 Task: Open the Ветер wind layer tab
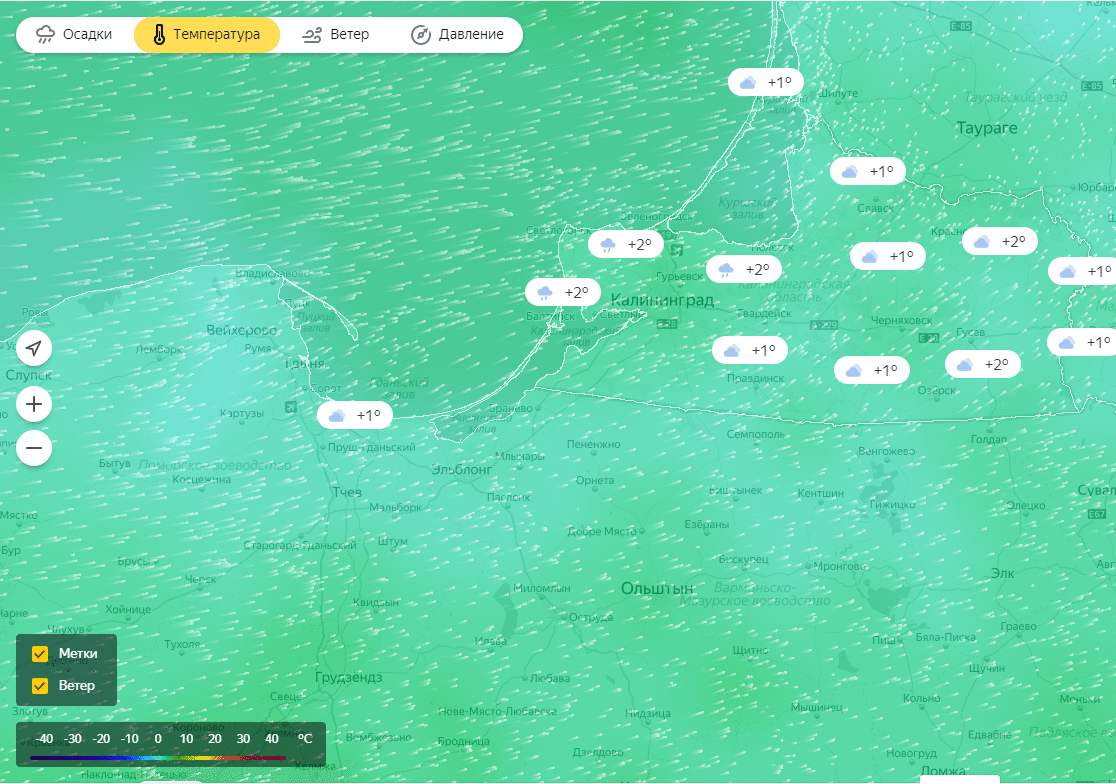(336, 34)
